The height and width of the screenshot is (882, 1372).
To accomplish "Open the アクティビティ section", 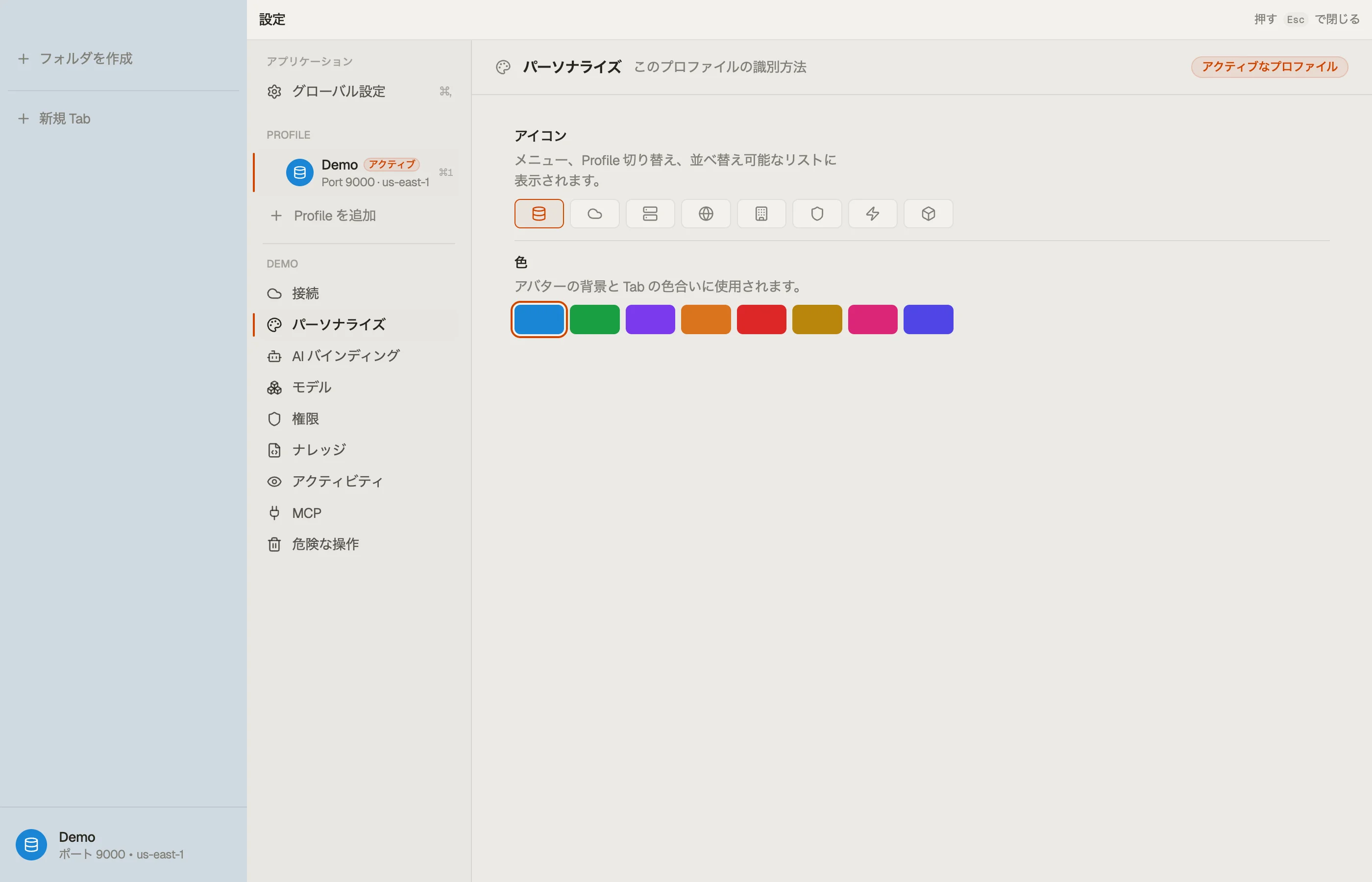I will (359, 482).
